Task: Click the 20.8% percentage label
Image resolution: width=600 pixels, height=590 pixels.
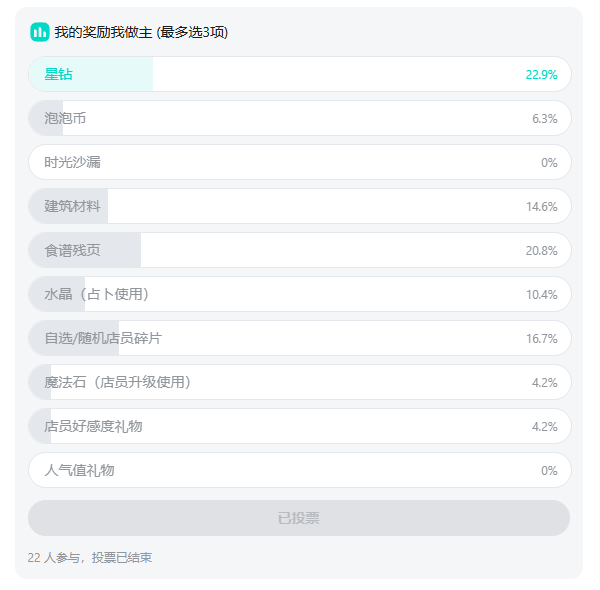Action: tap(541, 251)
